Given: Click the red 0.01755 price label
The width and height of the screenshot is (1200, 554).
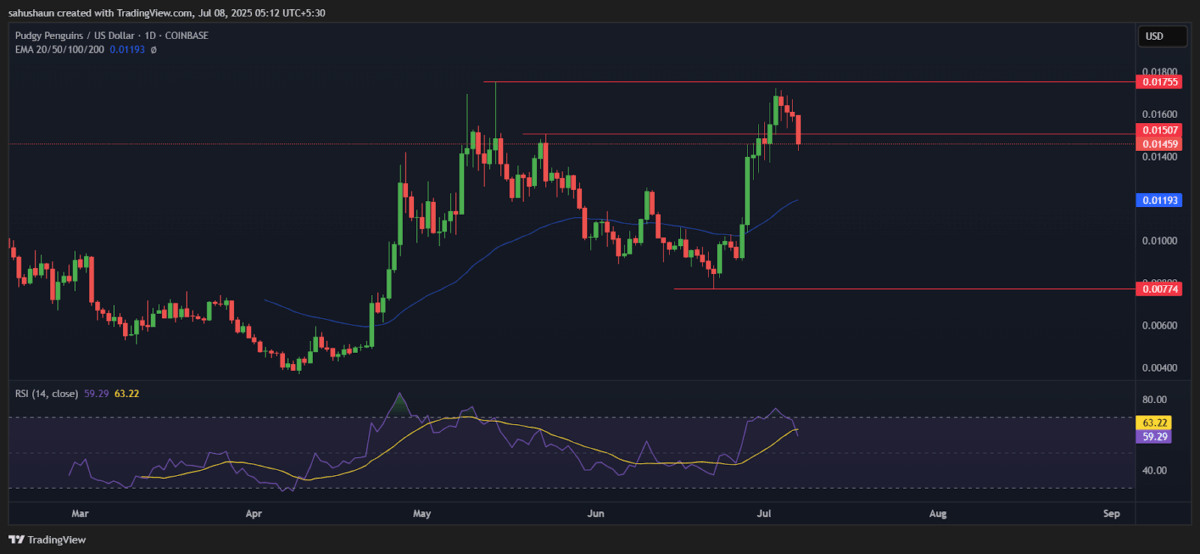Looking at the screenshot, I should [1161, 83].
